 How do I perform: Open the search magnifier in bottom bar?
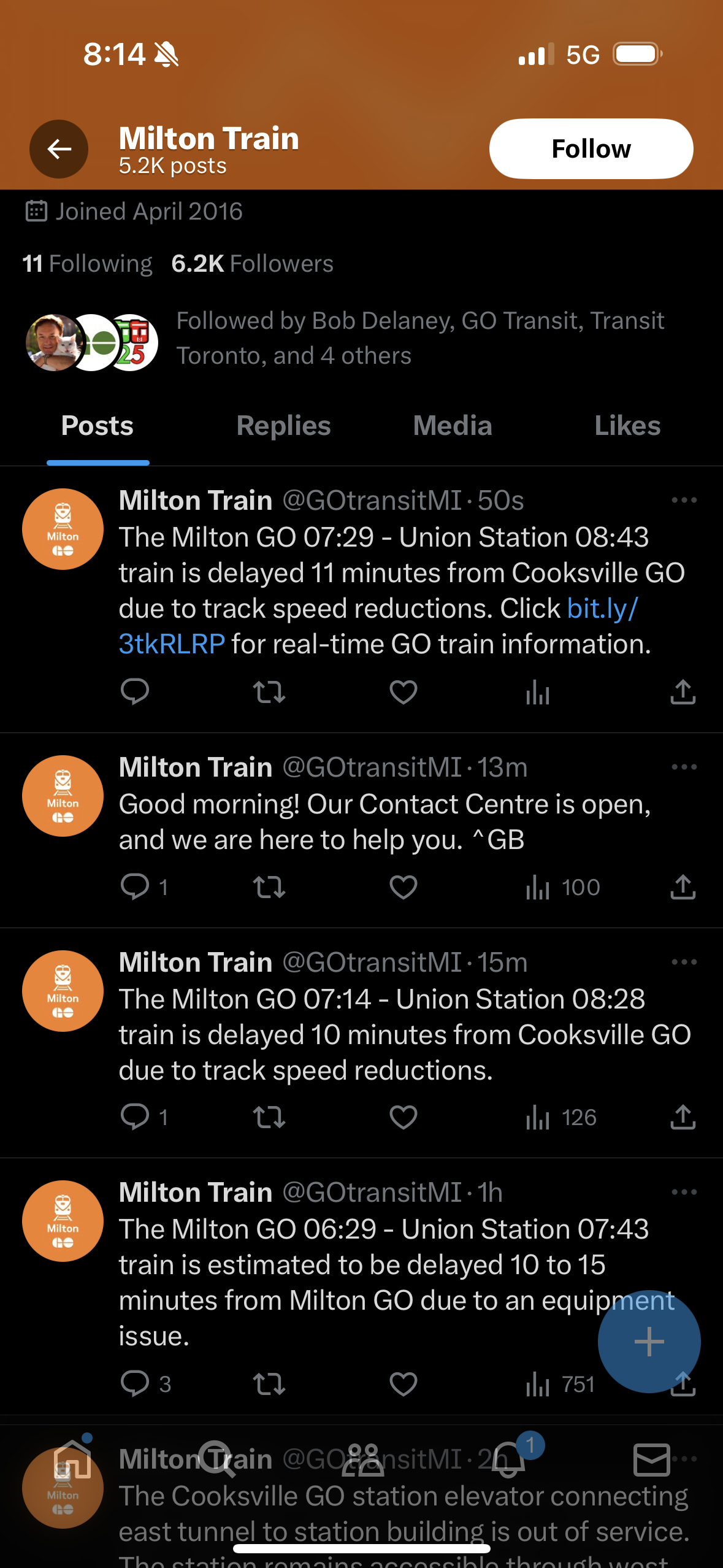tap(216, 1459)
